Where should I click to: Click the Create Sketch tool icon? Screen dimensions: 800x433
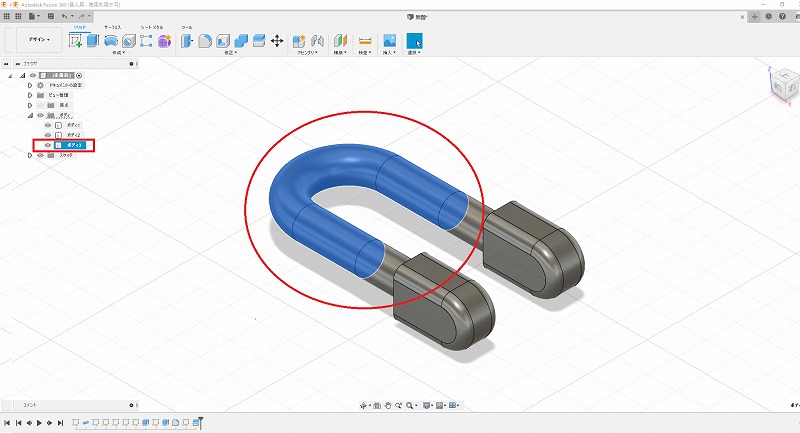click(x=75, y=41)
